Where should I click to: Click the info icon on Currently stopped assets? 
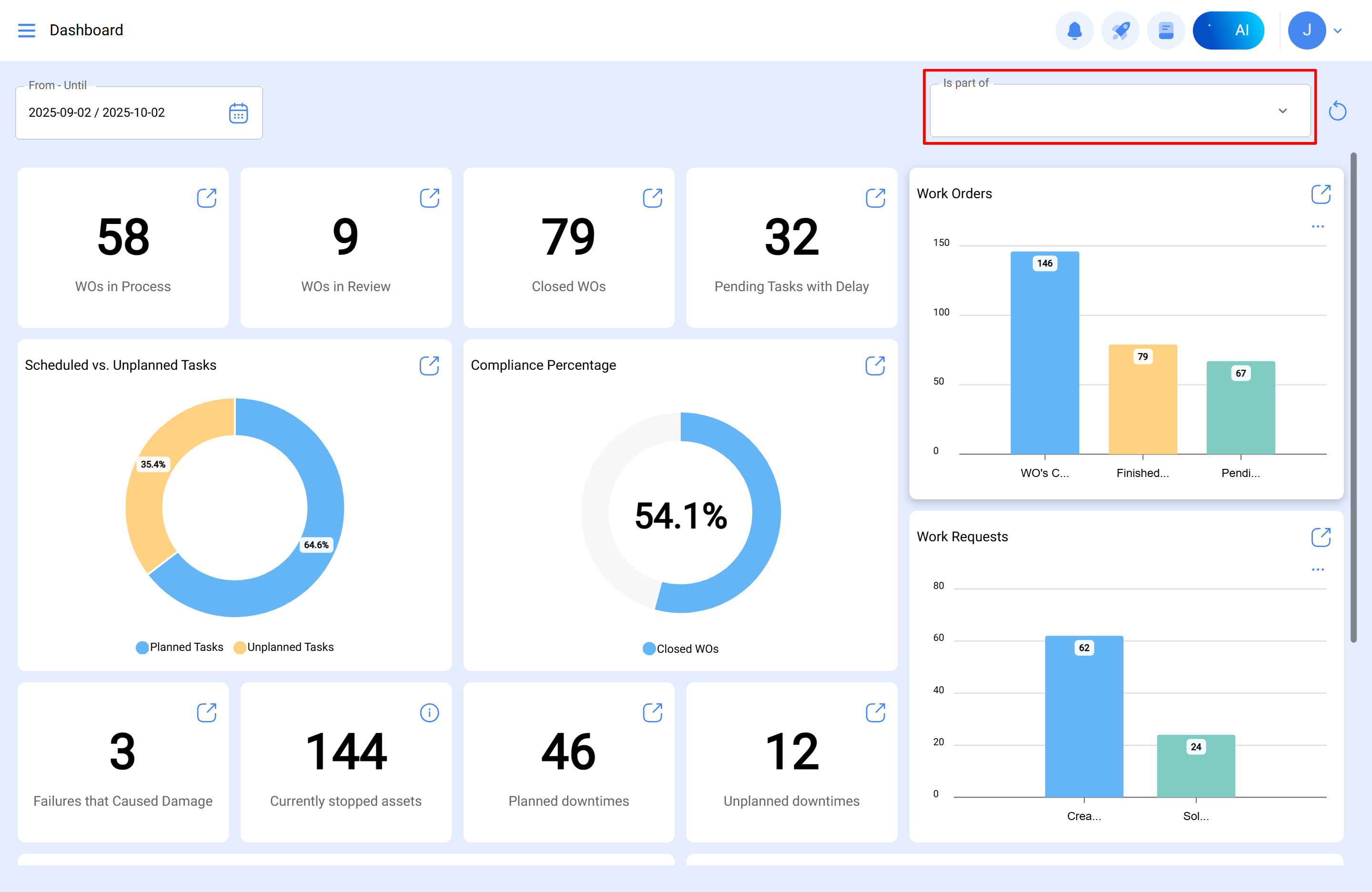[430, 712]
